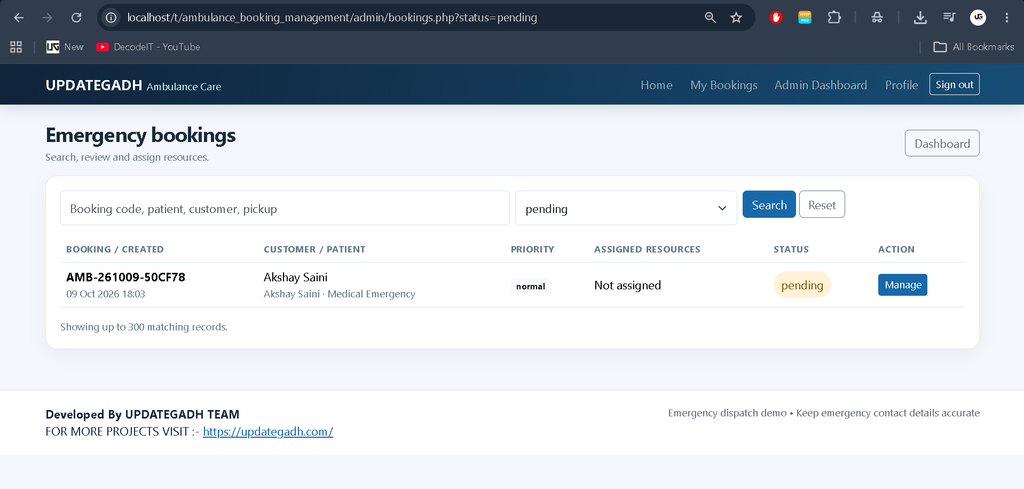Open the Extensions puzzle icon

pyautogui.click(x=834, y=18)
